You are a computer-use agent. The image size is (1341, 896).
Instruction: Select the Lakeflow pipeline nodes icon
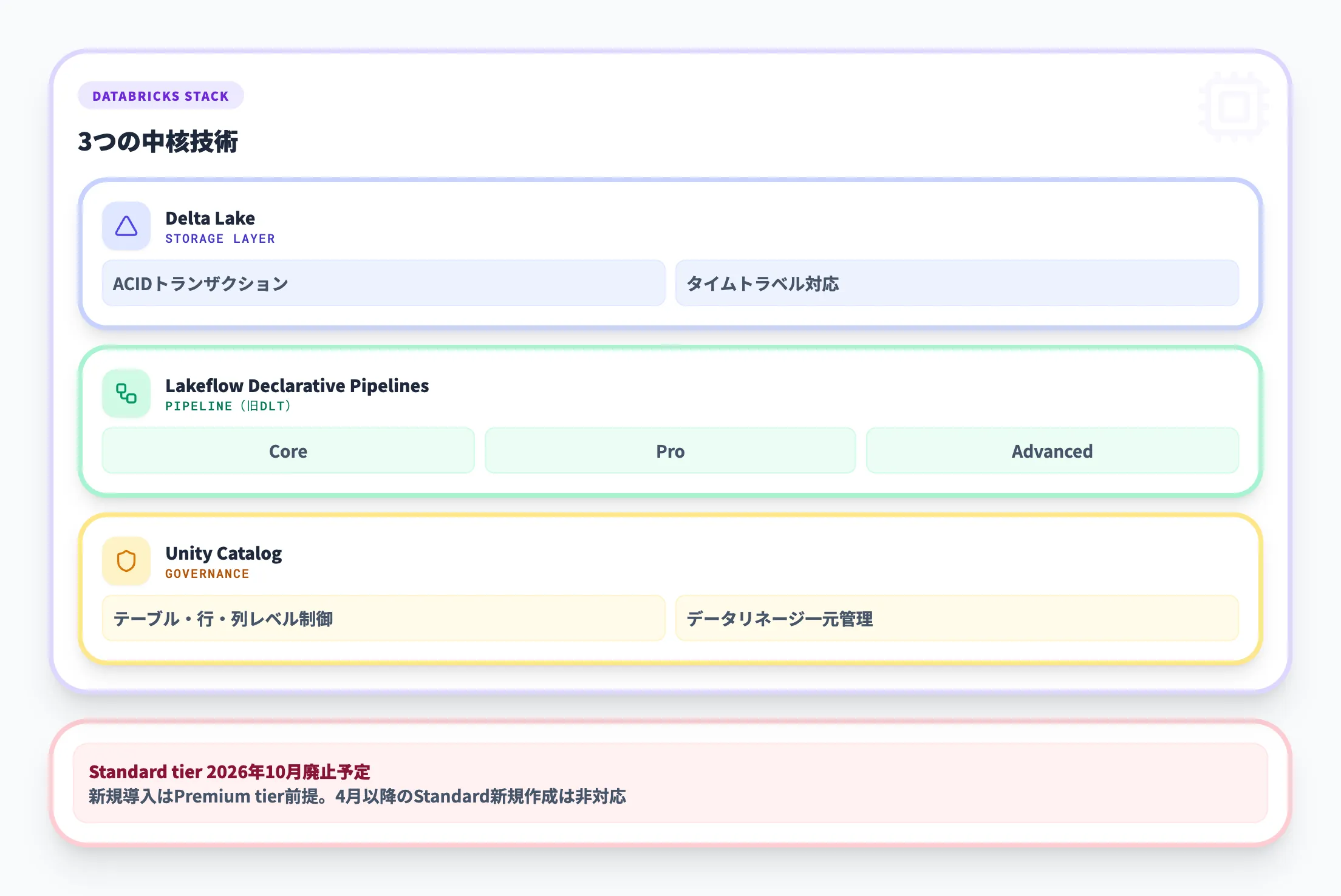tap(126, 393)
